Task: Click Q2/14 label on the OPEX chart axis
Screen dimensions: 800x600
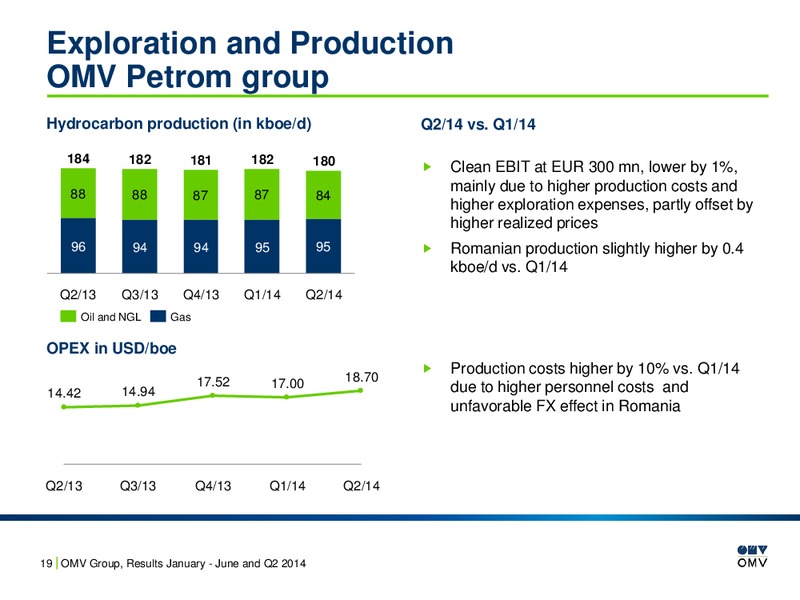Action: click(361, 485)
